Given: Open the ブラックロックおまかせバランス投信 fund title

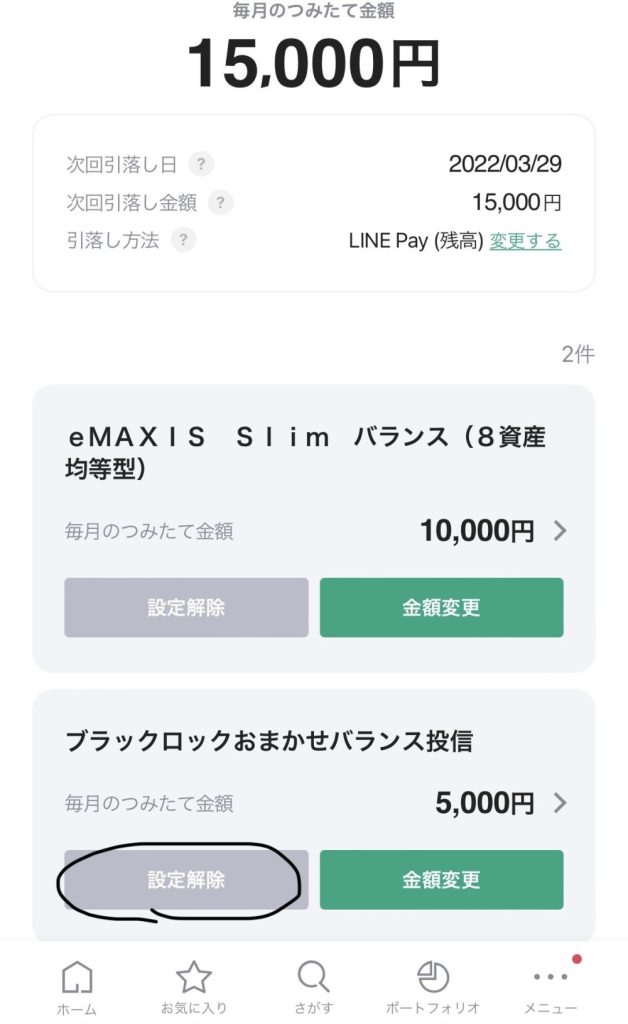Looking at the screenshot, I should click(x=269, y=741).
